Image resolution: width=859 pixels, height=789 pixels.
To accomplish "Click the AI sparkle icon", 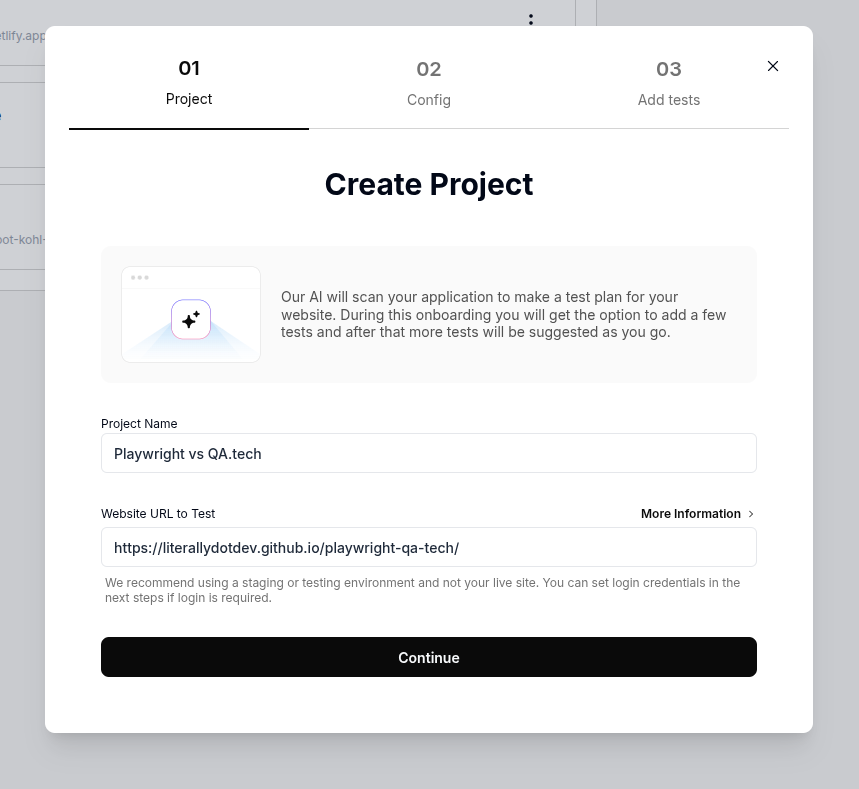I will click(x=191, y=319).
